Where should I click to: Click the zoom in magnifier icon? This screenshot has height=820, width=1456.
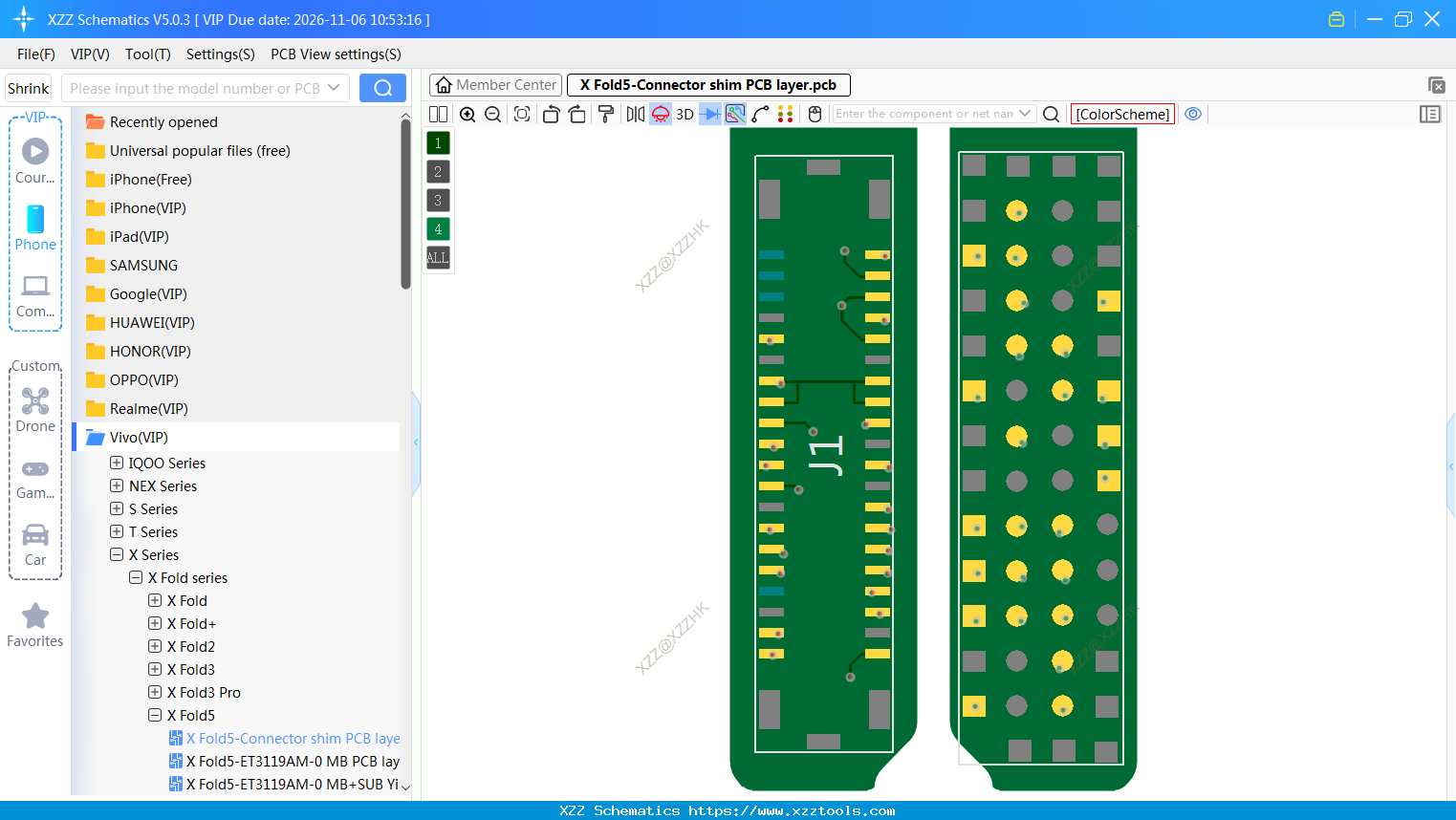pos(467,114)
